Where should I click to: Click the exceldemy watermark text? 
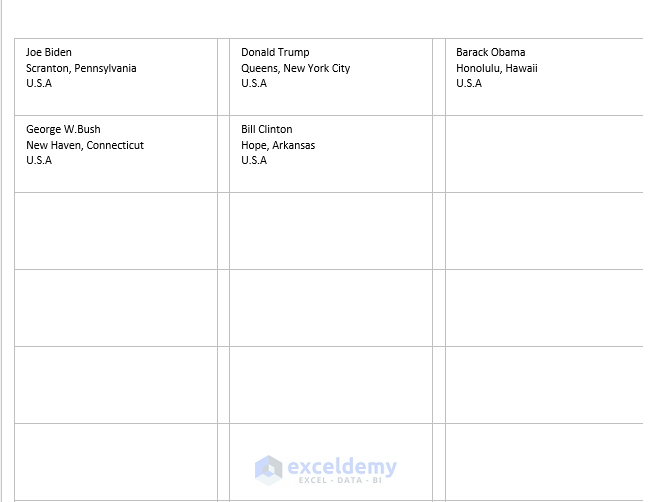pyautogui.click(x=342, y=467)
